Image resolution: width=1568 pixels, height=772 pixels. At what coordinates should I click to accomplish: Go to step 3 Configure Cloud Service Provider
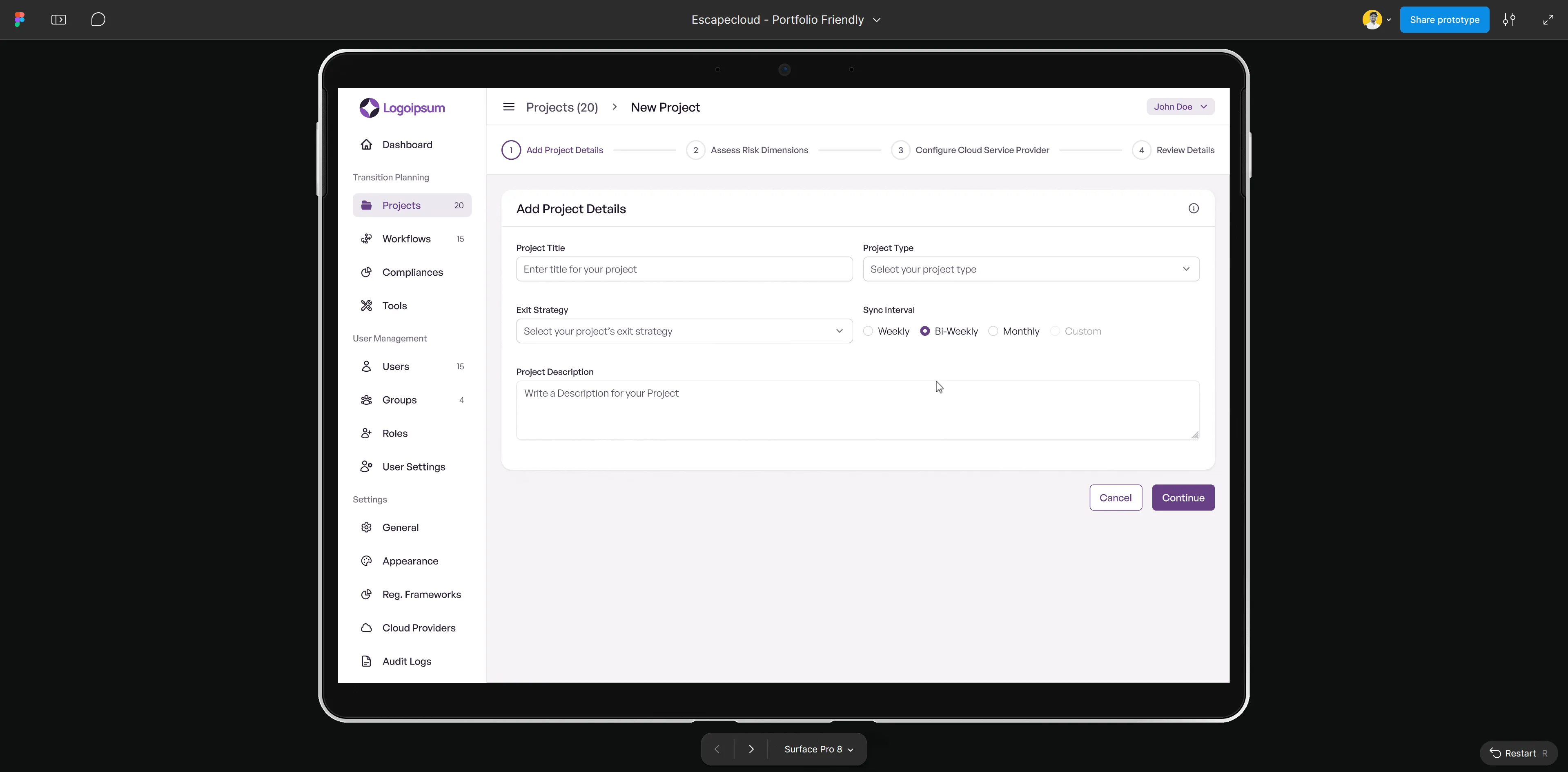coord(970,150)
